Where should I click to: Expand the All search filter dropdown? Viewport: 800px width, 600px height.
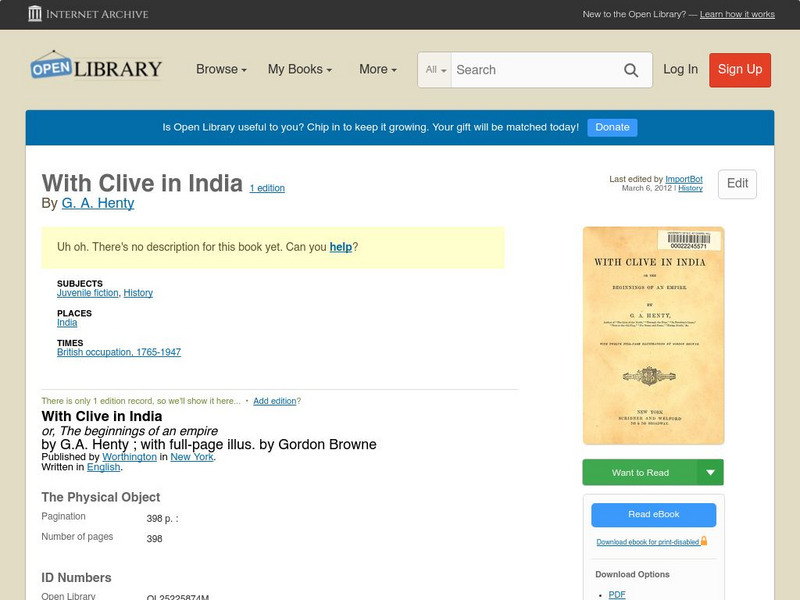click(435, 70)
